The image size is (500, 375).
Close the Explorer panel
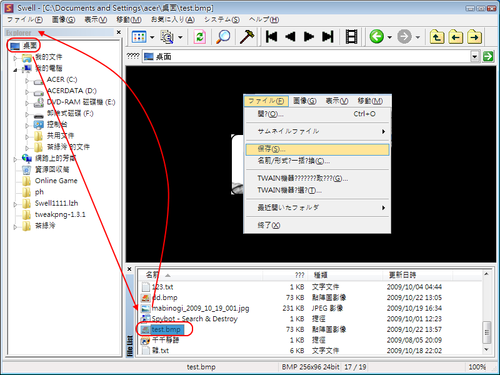(119, 32)
